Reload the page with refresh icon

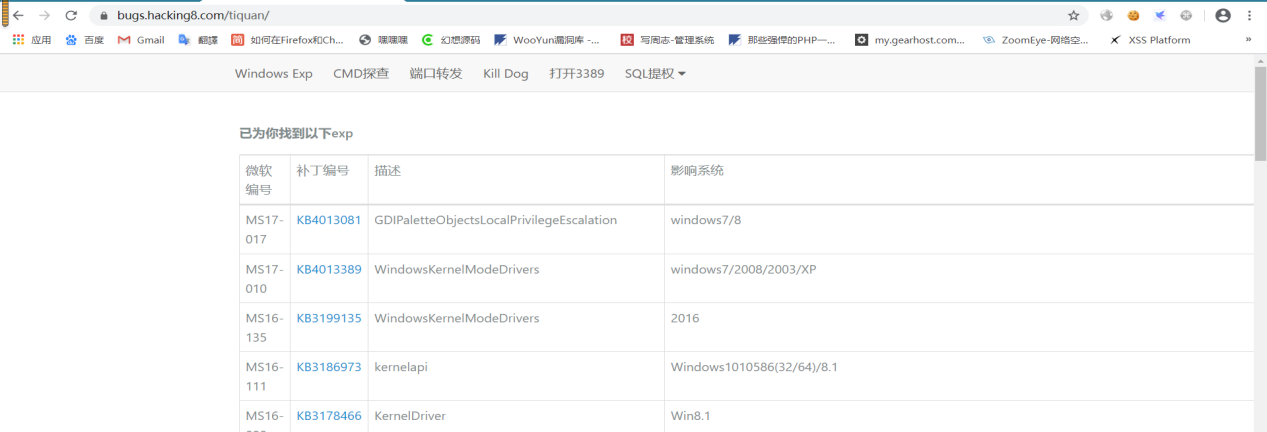(x=71, y=16)
